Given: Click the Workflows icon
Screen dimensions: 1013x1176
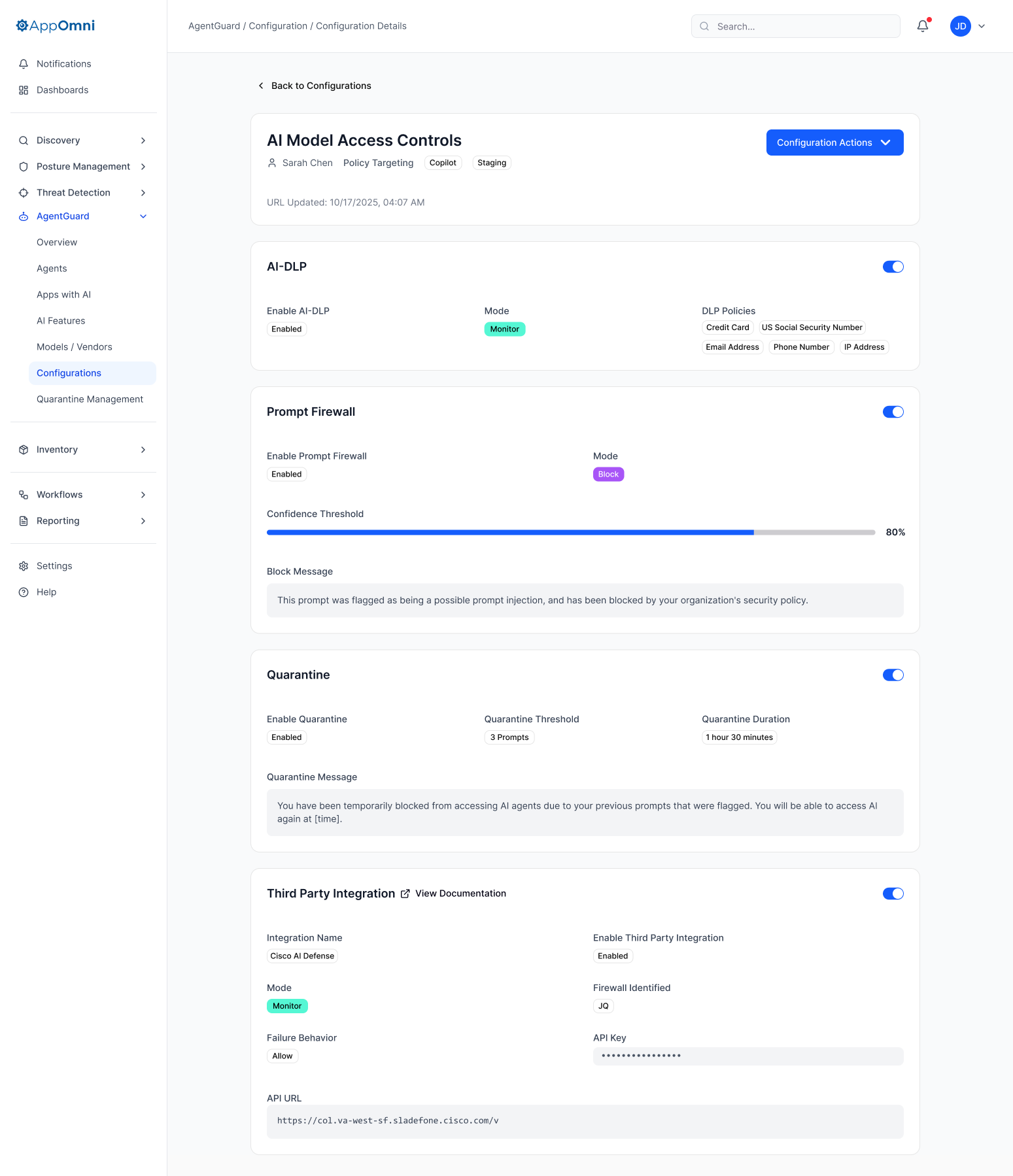Looking at the screenshot, I should point(24,494).
